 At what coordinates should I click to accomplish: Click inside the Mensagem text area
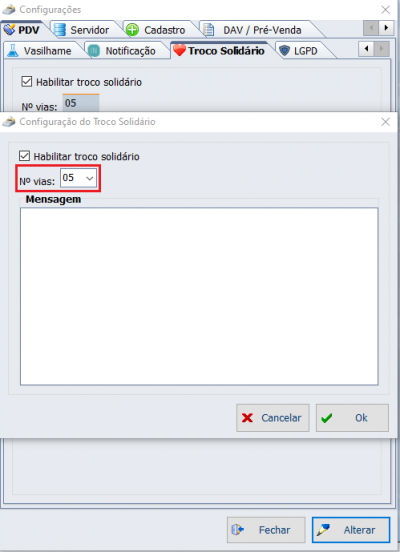[x=199, y=296]
